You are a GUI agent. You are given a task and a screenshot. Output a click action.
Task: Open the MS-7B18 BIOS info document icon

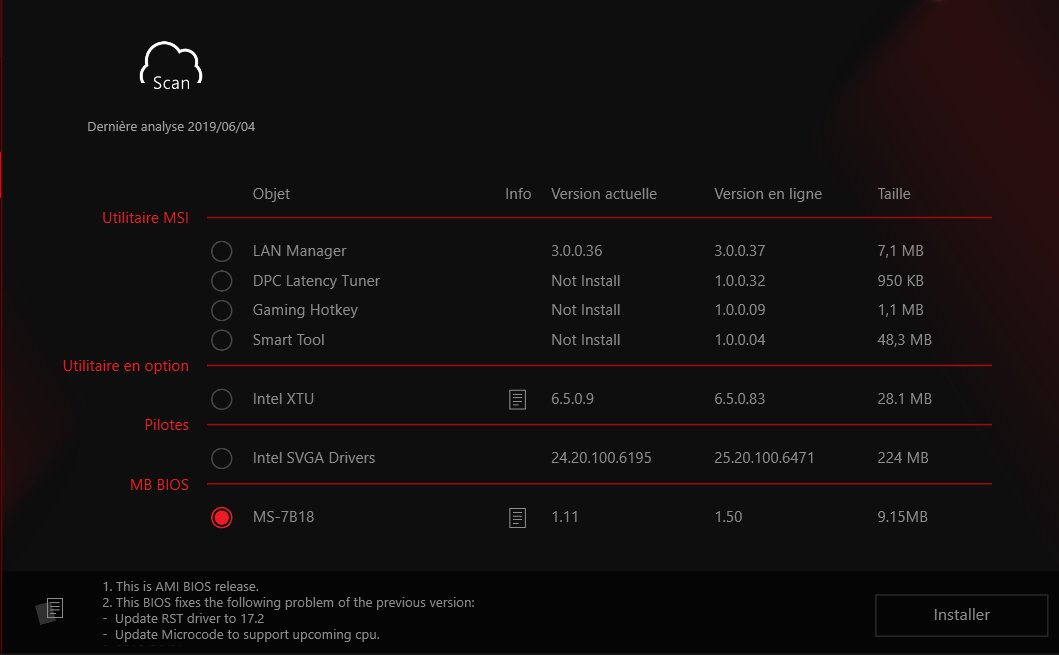517,518
